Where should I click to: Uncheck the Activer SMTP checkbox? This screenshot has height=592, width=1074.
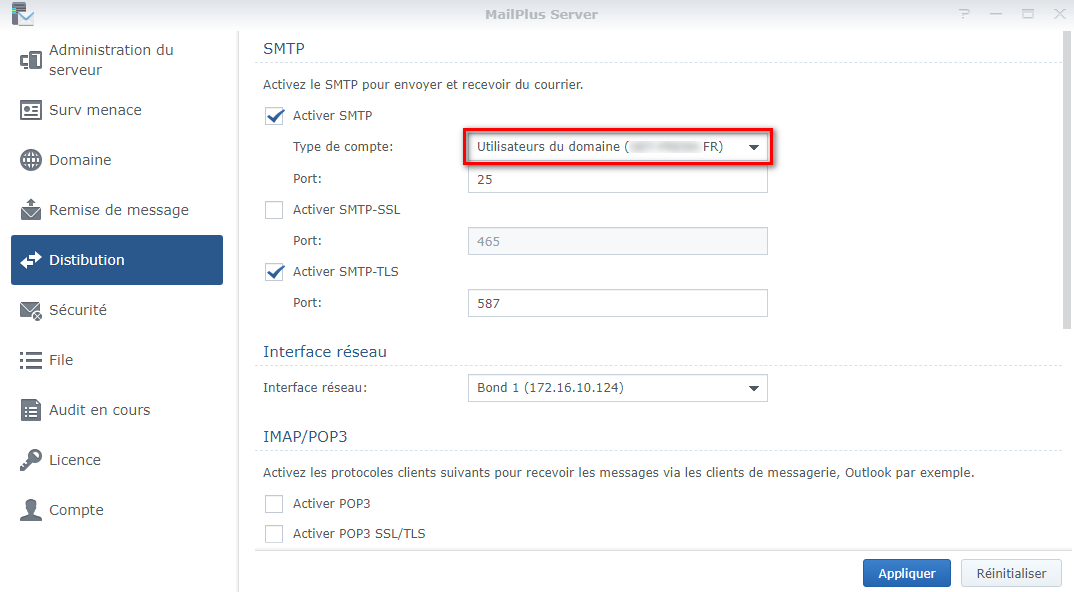coord(274,116)
